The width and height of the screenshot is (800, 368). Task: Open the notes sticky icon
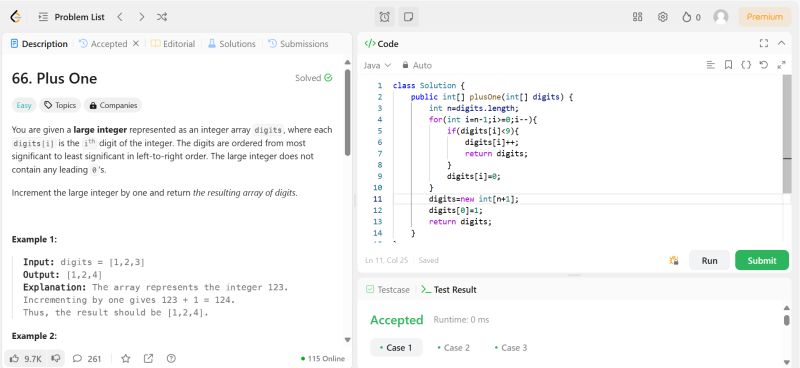[408, 17]
